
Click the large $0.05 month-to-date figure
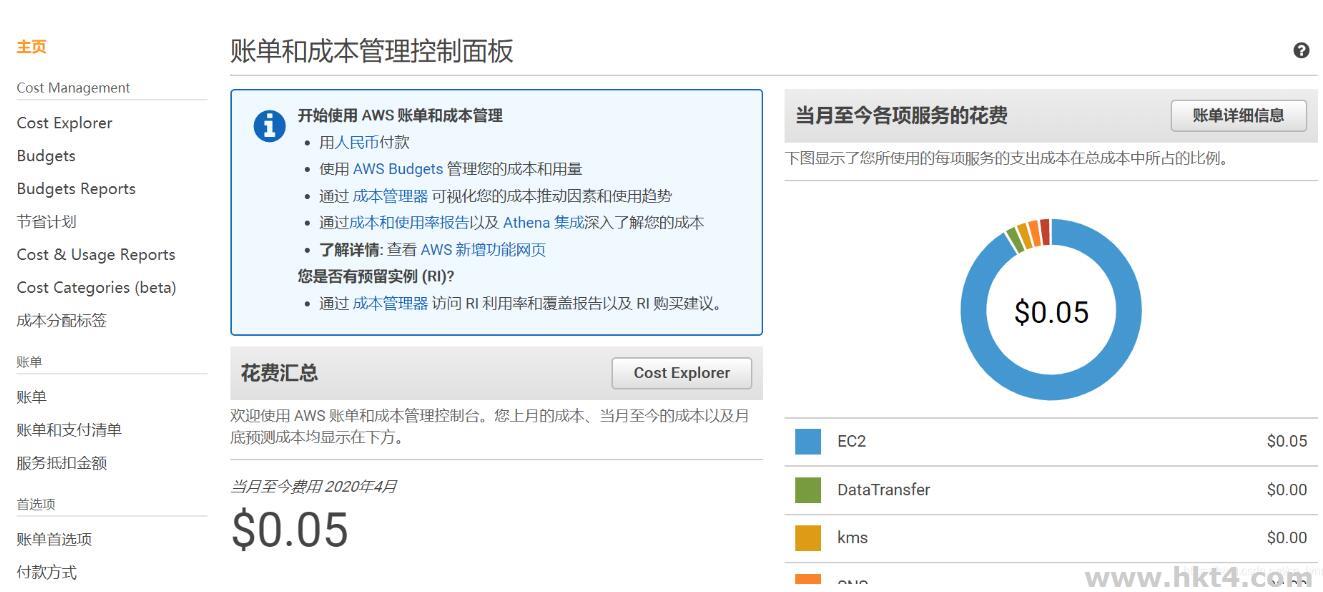(x=290, y=530)
